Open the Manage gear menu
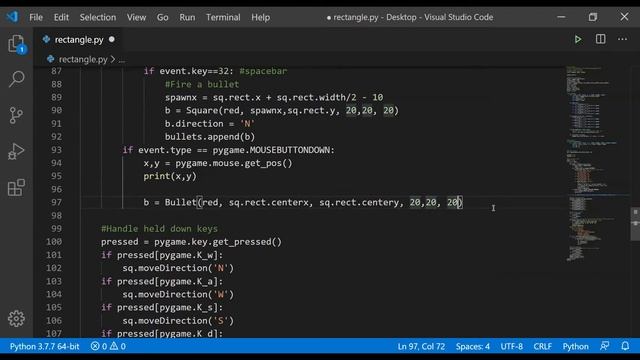The height and width of the screenshot is (360, 640). coord(16,318)
